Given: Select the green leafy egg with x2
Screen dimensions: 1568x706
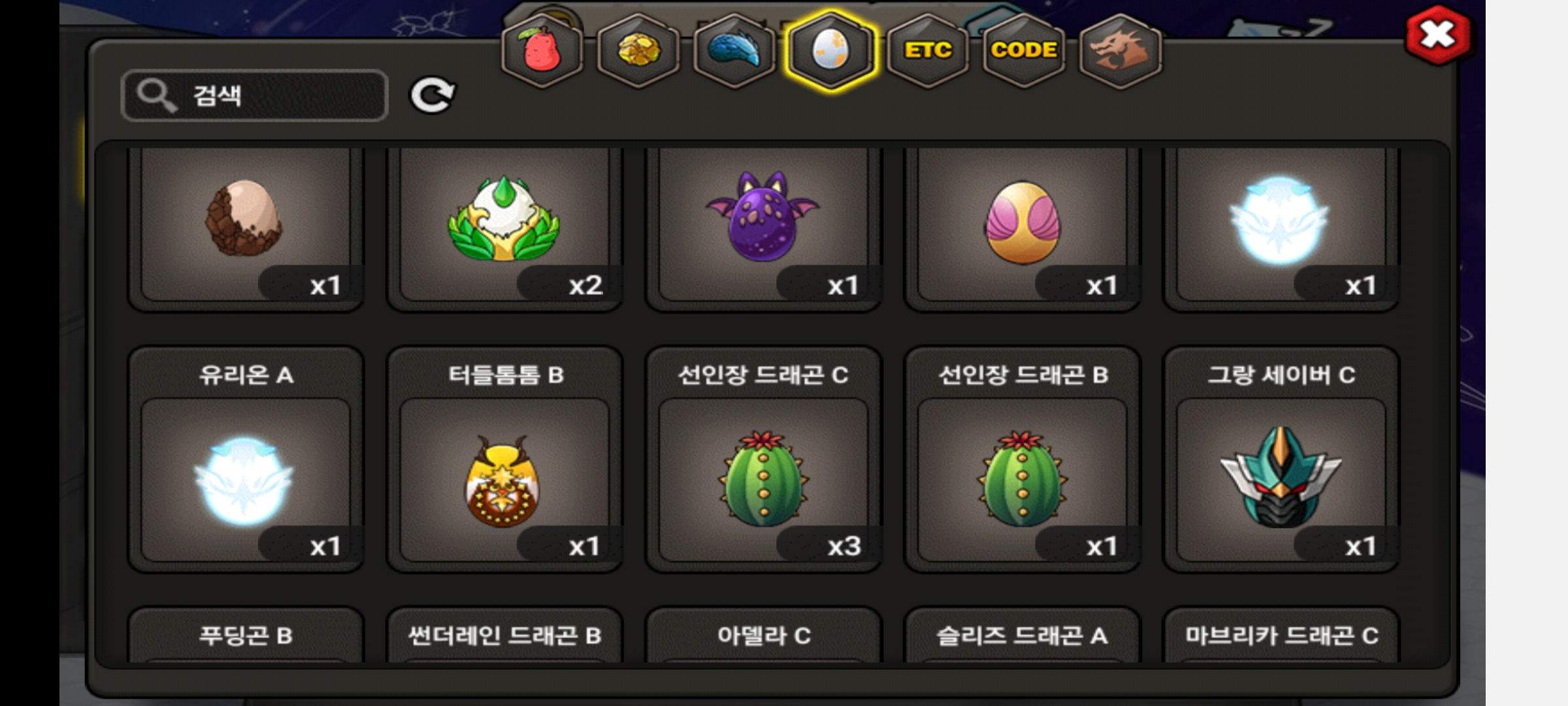Looking at the screenshot, I should [x=504, y=224].
